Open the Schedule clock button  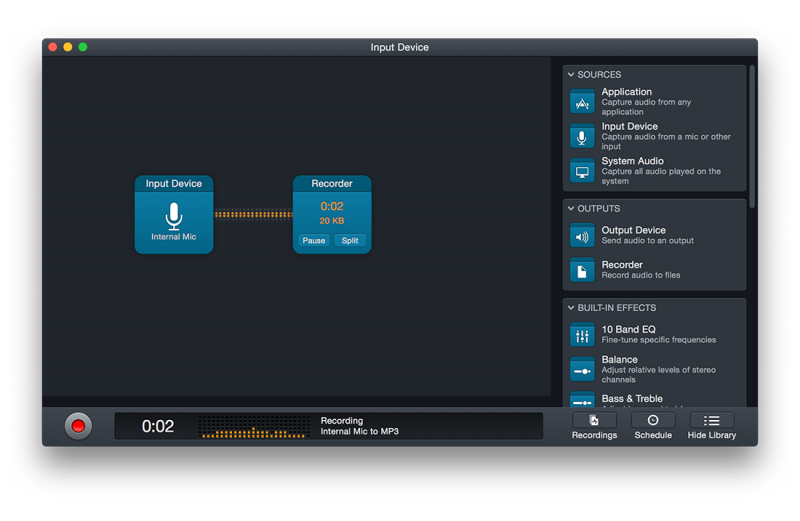click(653, 426)
